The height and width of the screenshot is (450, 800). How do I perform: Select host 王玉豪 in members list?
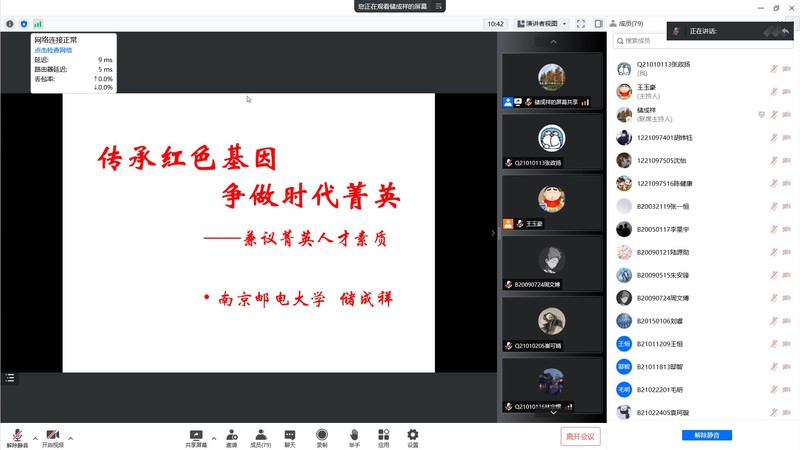point(703,92)
